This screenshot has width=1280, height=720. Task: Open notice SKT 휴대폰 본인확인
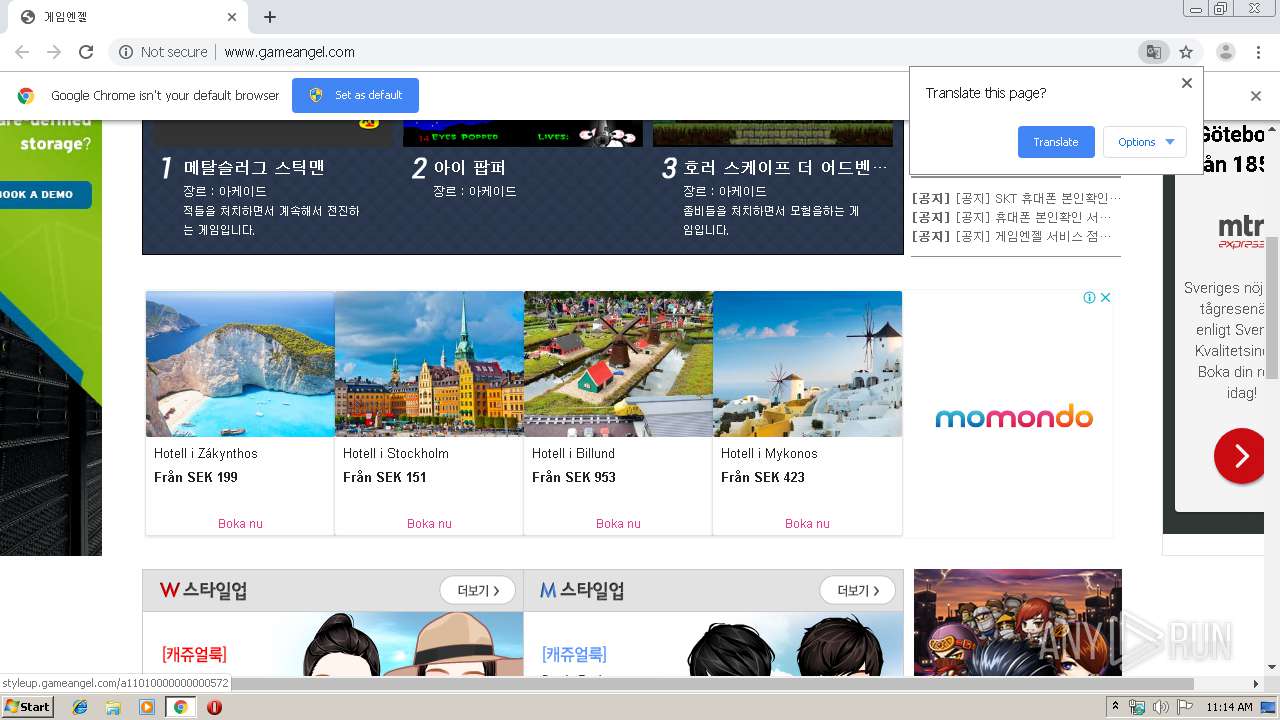pos(1016,198)
